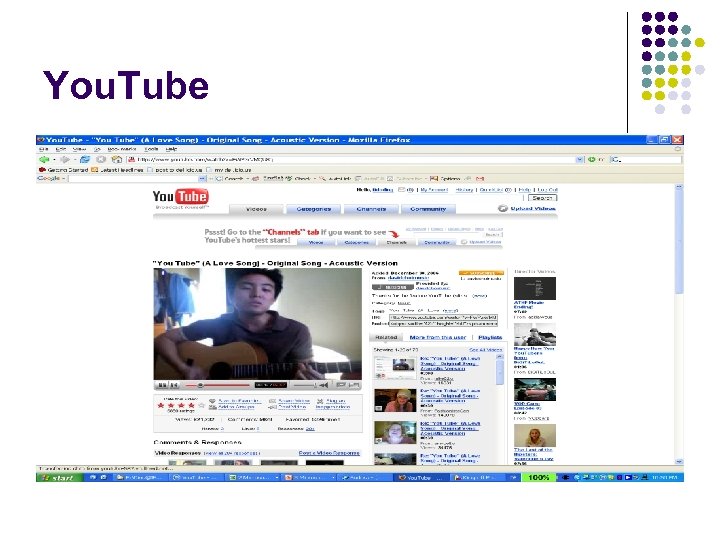Click the Latest Headlines bookmark
This screenshot has height=540, width=720.
pyautogui.click(x=118, y=169)
